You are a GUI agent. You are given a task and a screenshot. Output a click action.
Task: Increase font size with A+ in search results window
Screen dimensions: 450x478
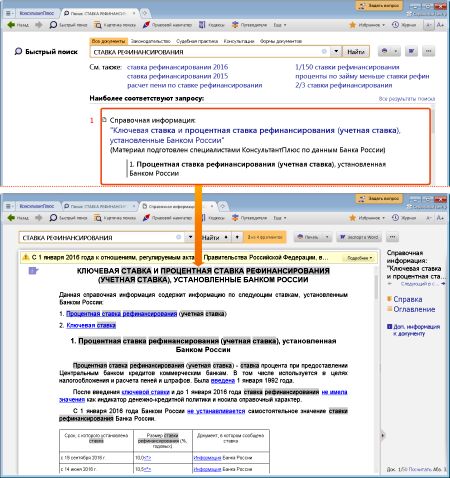pyautogui.click(x=440, y=25)
